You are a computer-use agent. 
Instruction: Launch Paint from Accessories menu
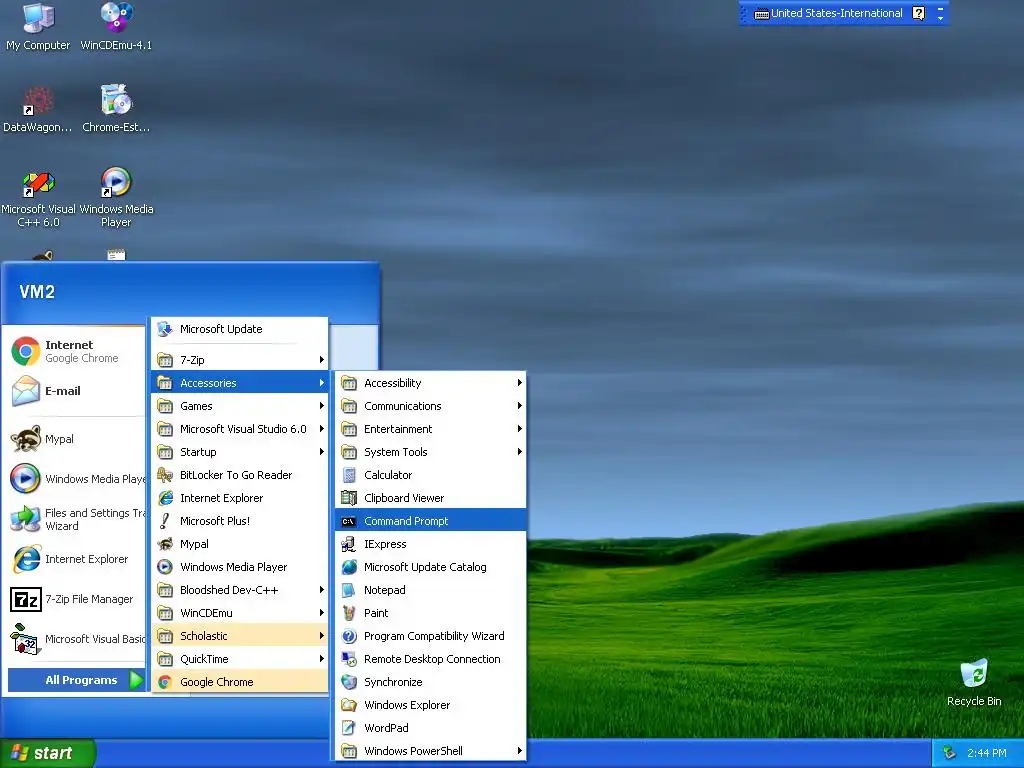430,613
